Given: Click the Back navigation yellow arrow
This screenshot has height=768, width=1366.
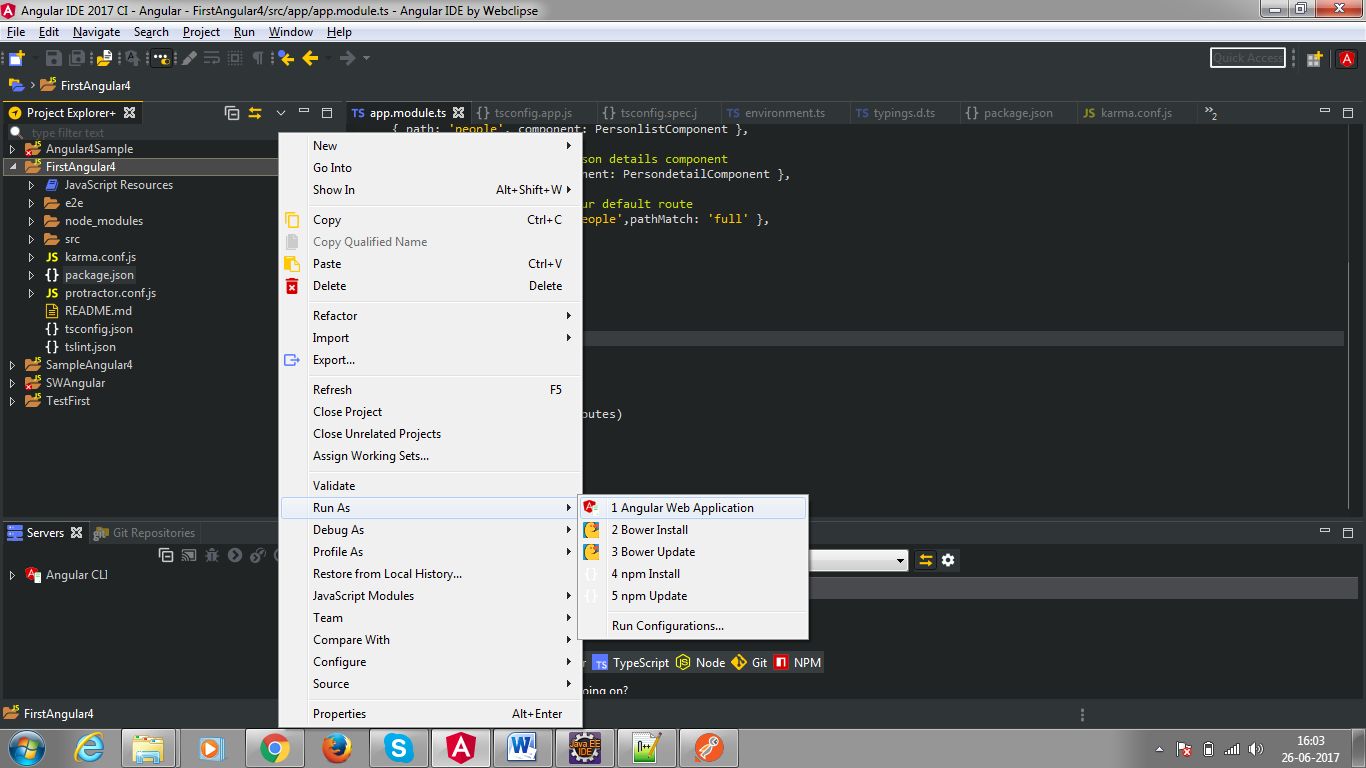Looking at the screenshot, I should coord(310,58).
